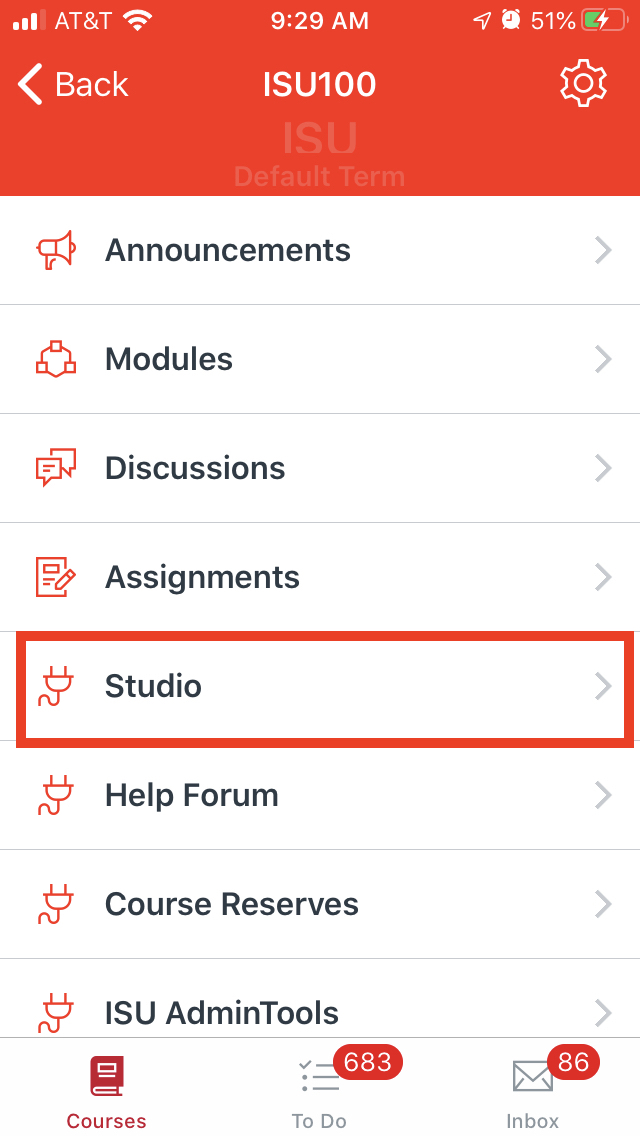Tap the Assignments pencil-and-paper icon

(56, 577)
